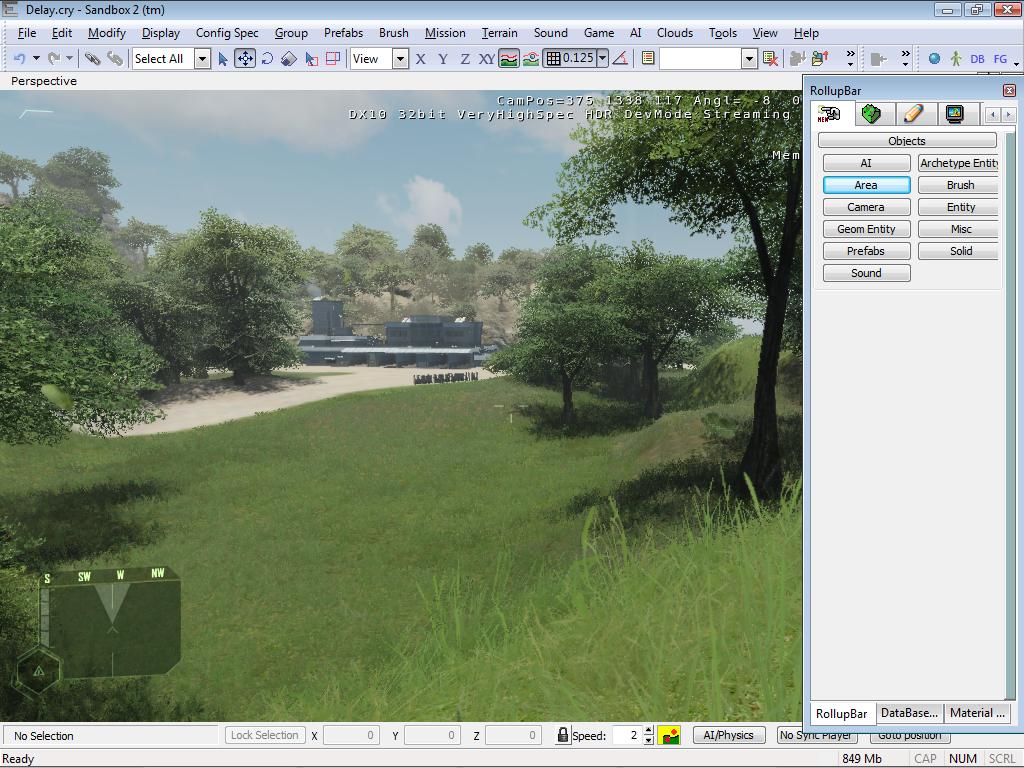This screenshot has height=768, width=1024.
Task: Open DataBase view via DB icon
Action: point(978,59)
